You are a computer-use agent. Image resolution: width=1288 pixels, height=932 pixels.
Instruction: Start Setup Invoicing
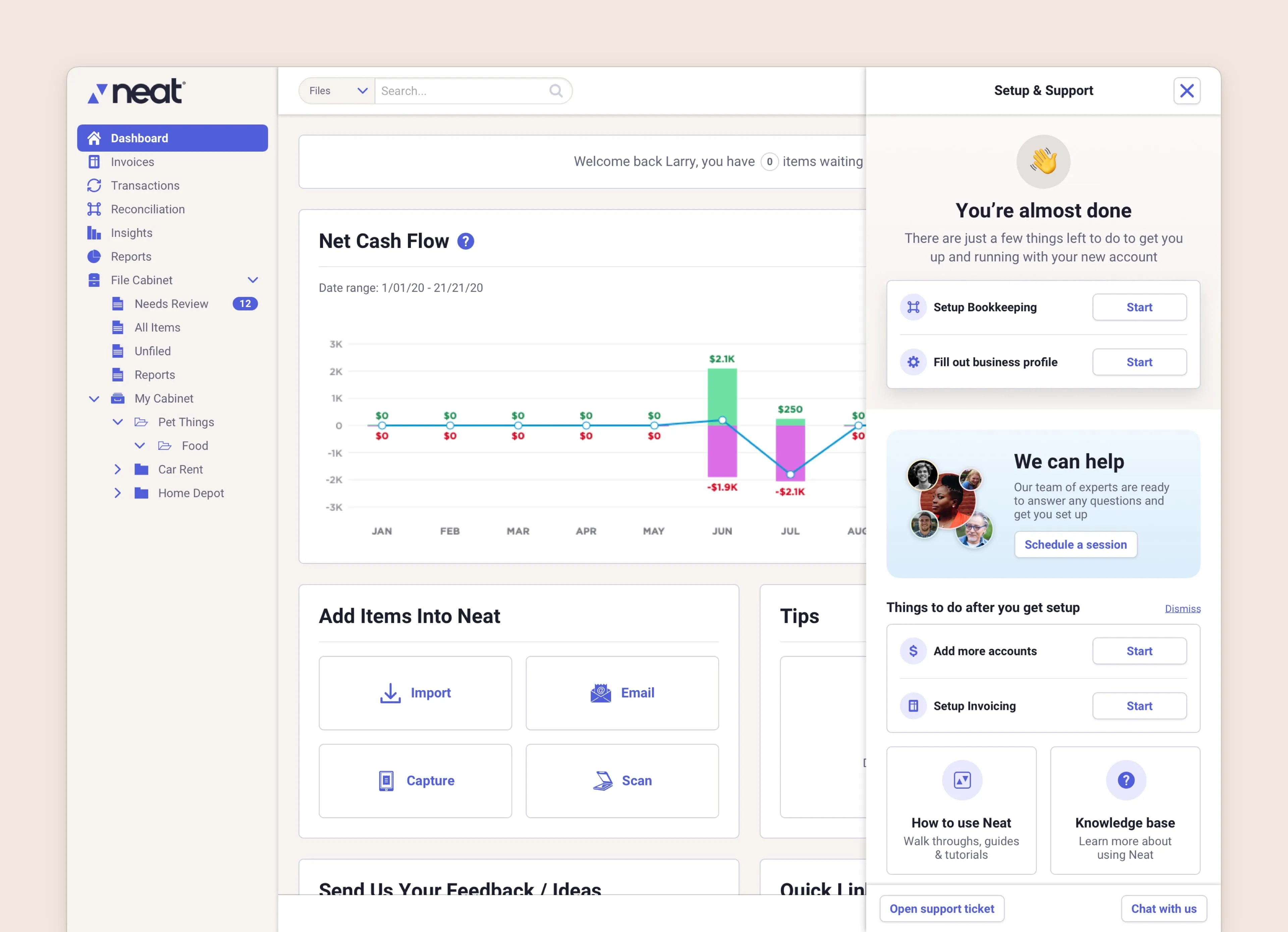coord(1139,706)
